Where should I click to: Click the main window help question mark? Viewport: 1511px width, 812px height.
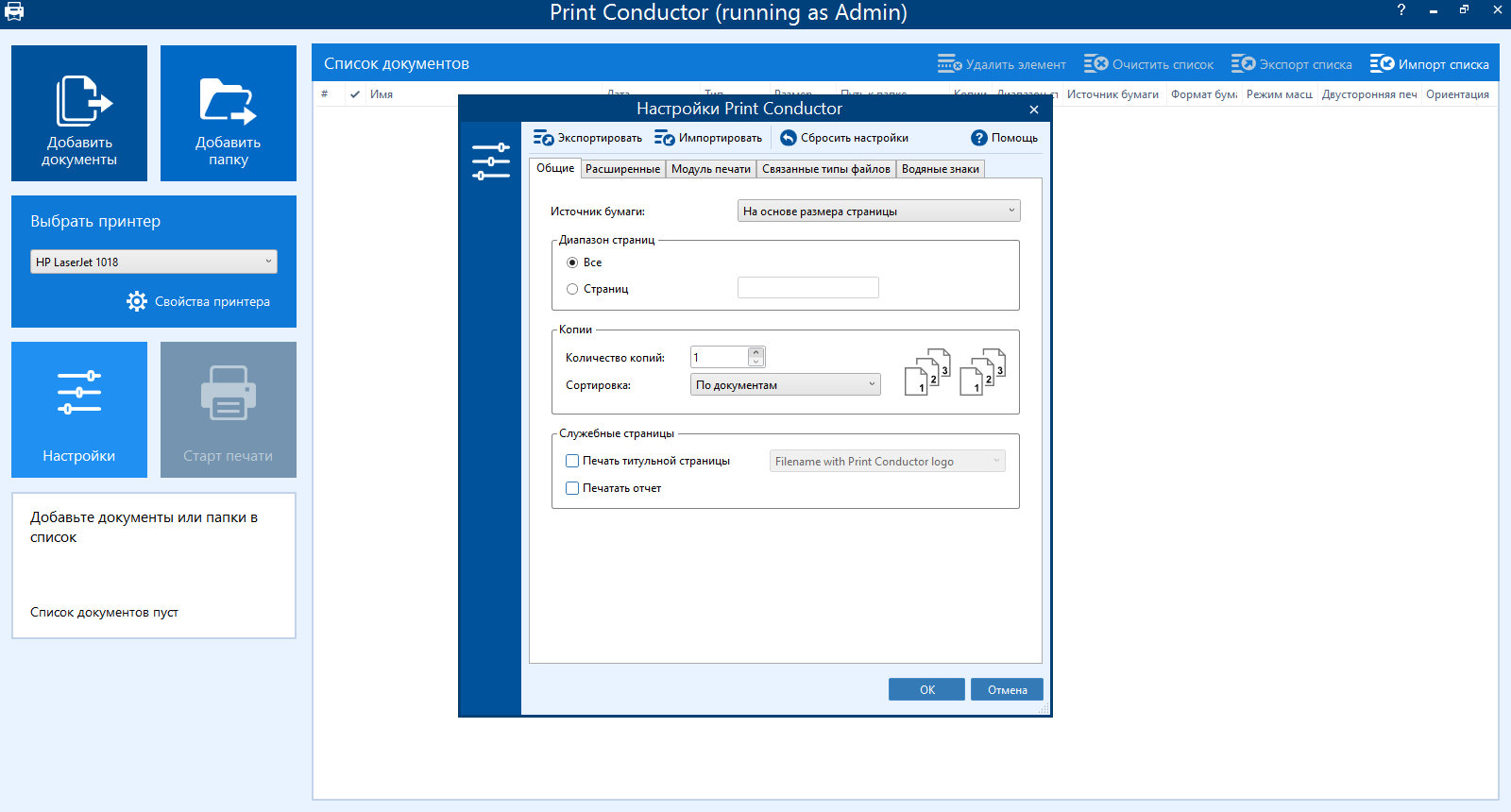[1401, 10]
